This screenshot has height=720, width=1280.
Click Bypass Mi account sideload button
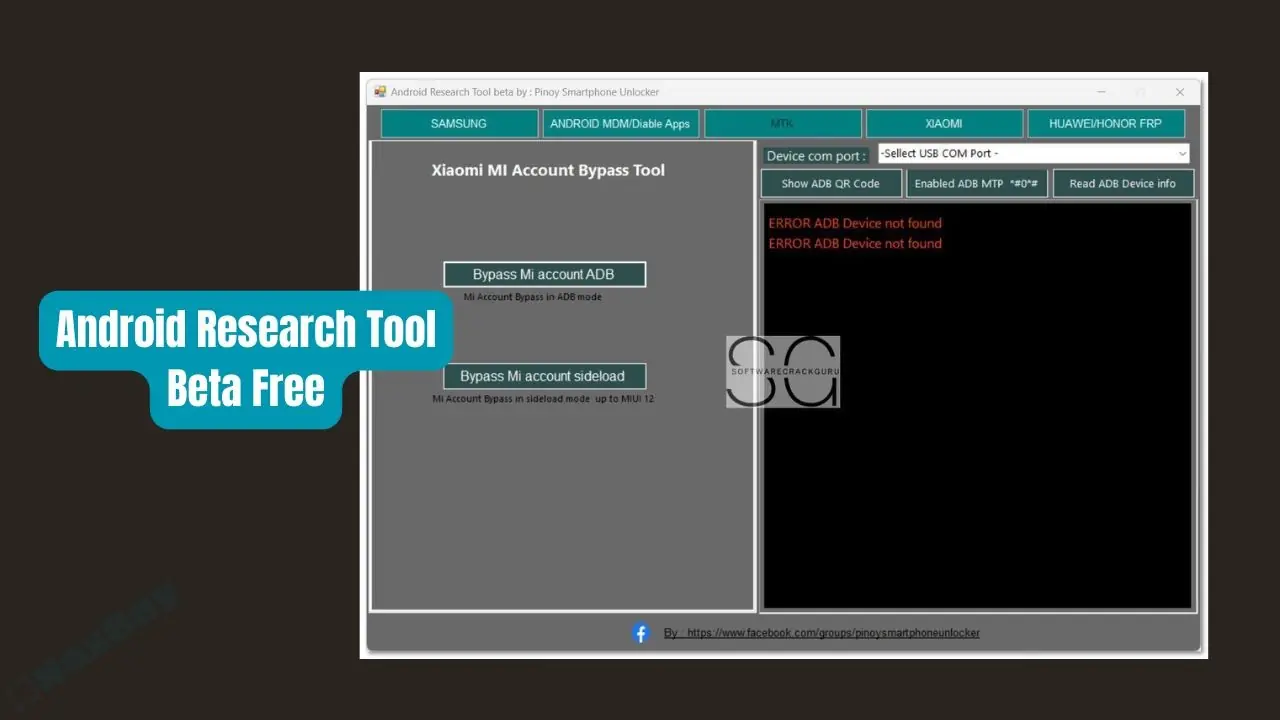pyautogui.click(x=544, y=376)
